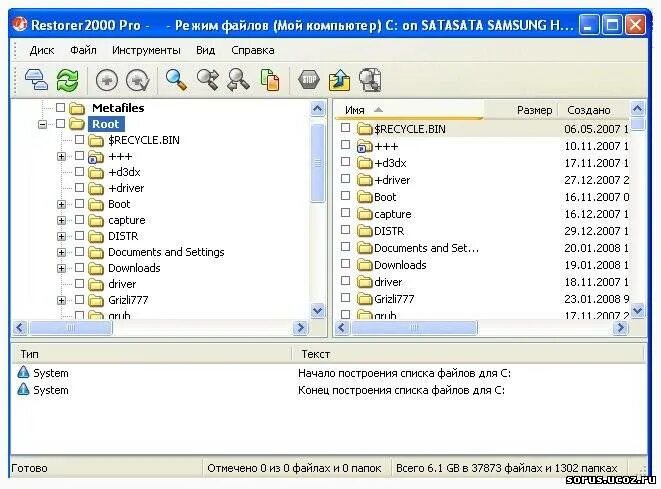661x489 pixels.
Task: Click status text Всего 6.1 GB
Action: click(506, 468)
